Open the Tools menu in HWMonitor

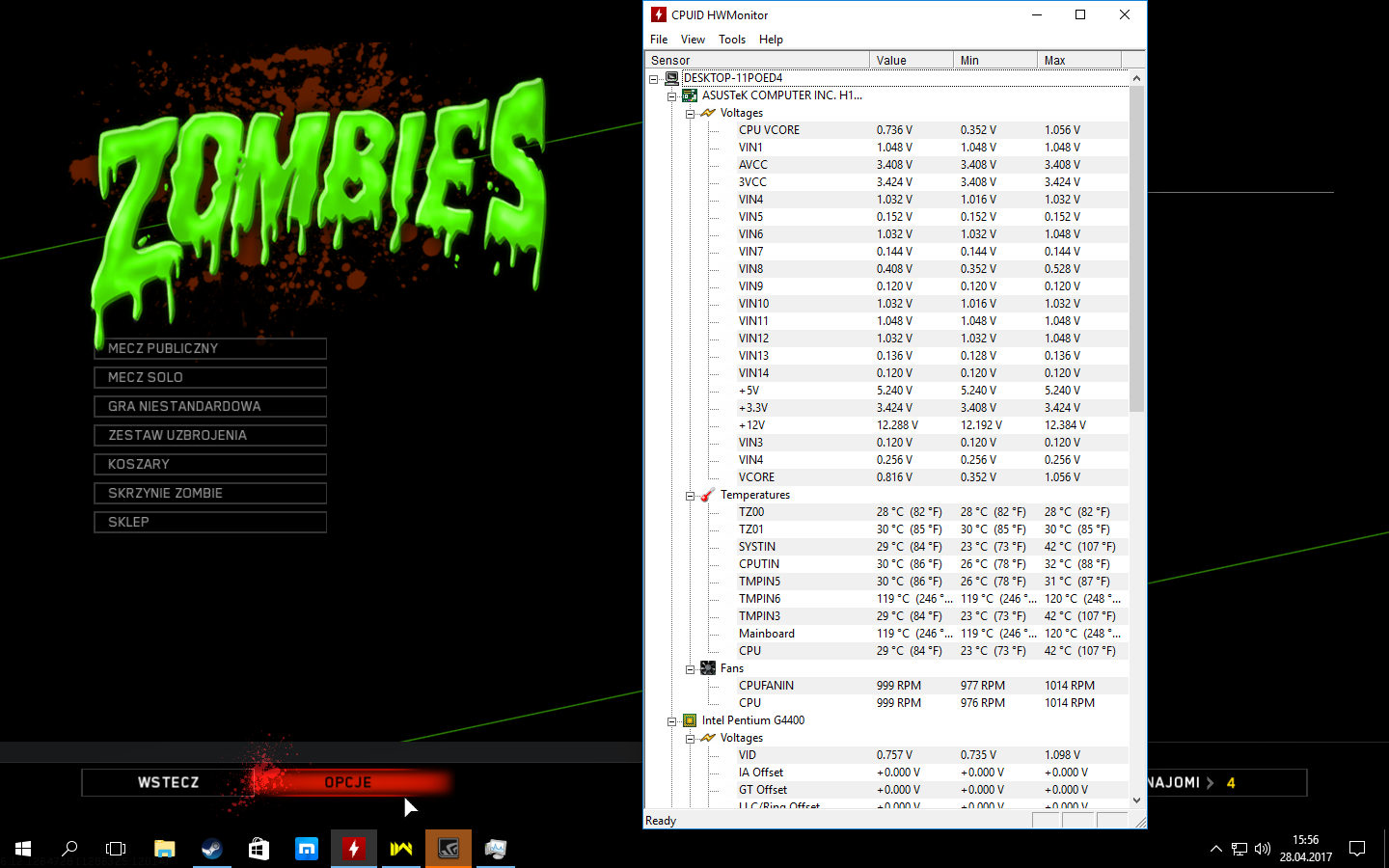pos(732,40)
